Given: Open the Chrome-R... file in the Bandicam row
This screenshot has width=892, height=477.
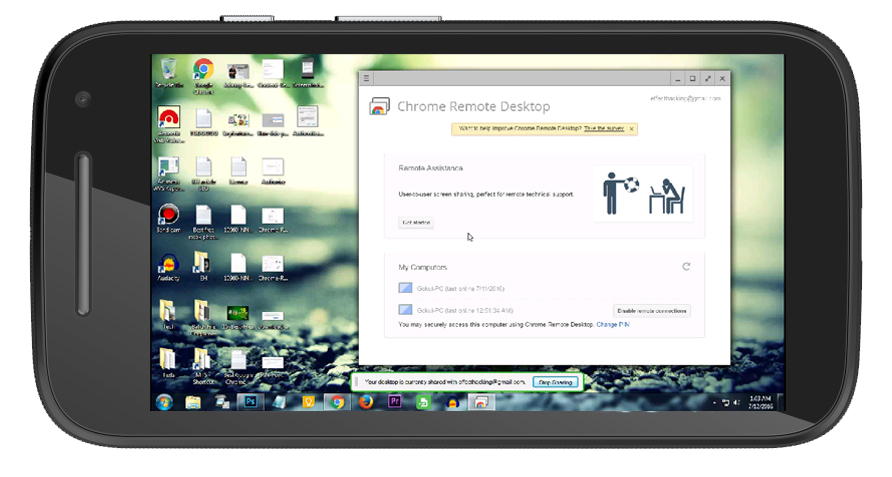Looking at the screenshot, I should 273,220.
